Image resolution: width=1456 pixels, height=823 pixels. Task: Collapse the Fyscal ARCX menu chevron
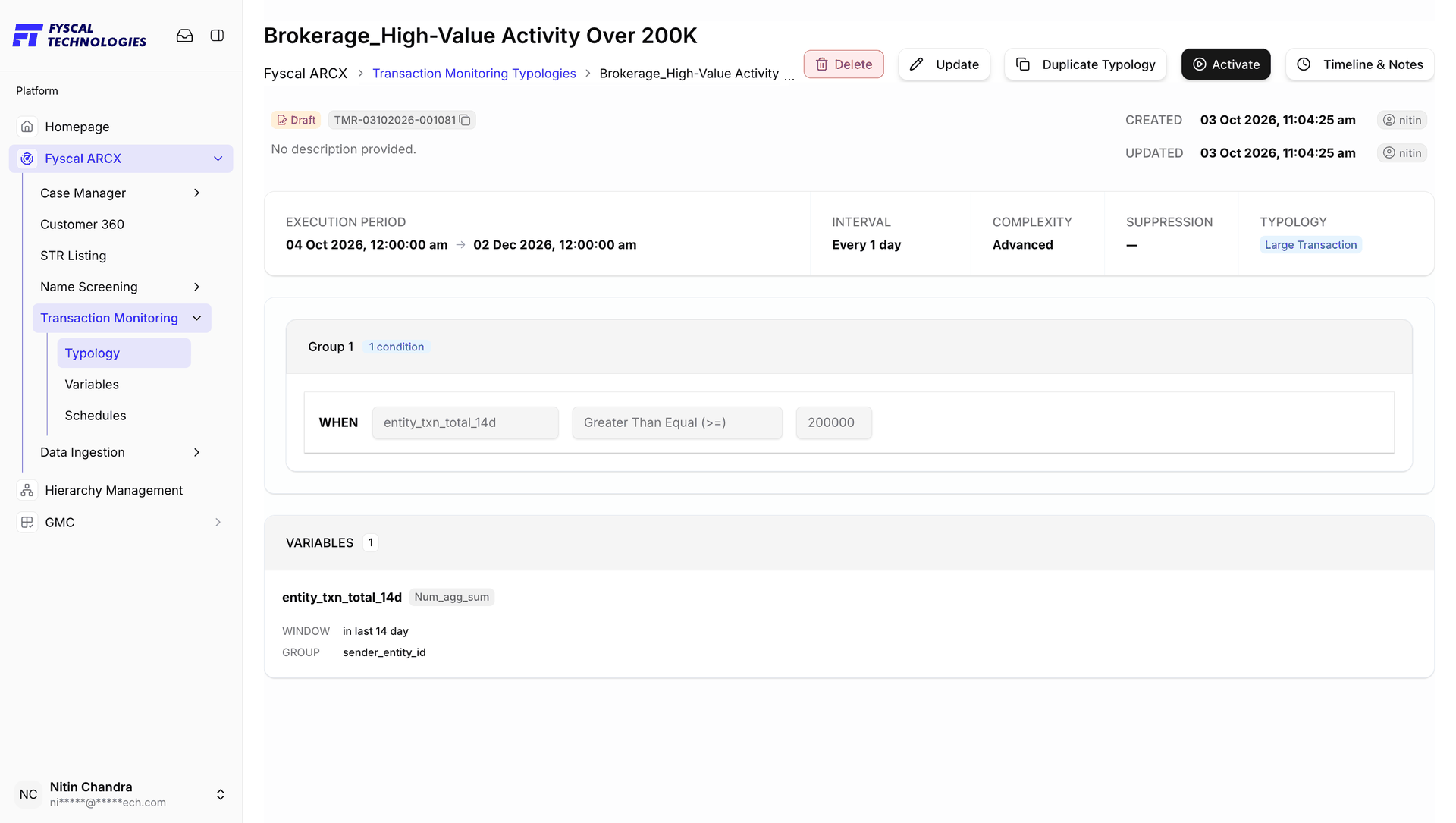pos(218,159)
